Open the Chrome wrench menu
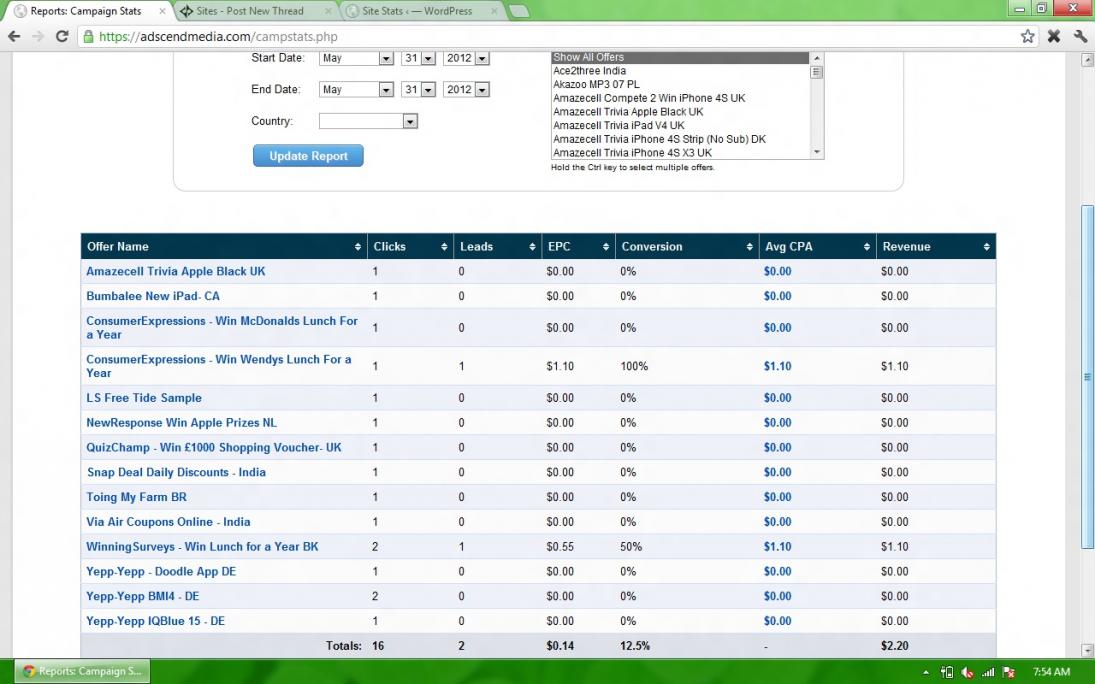 click(x=1080, y=36)
